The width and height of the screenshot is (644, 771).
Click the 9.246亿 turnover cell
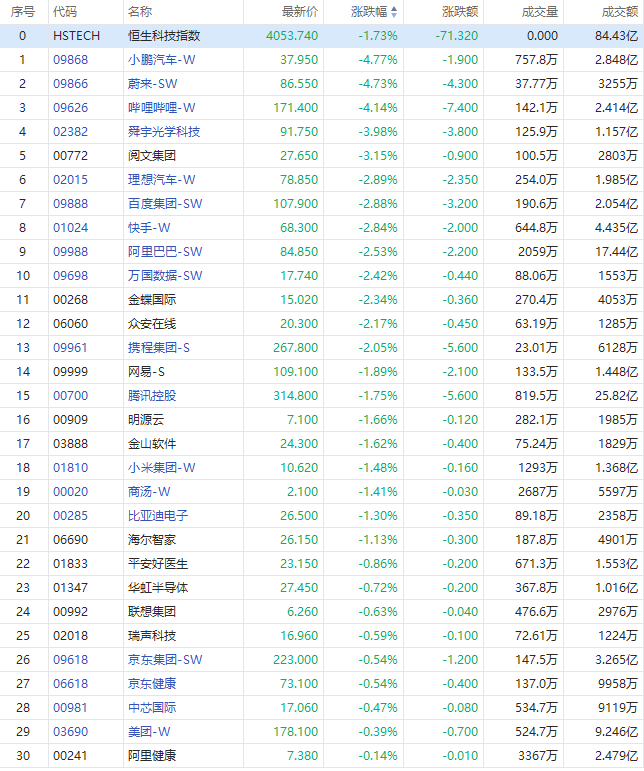point(616,732)
